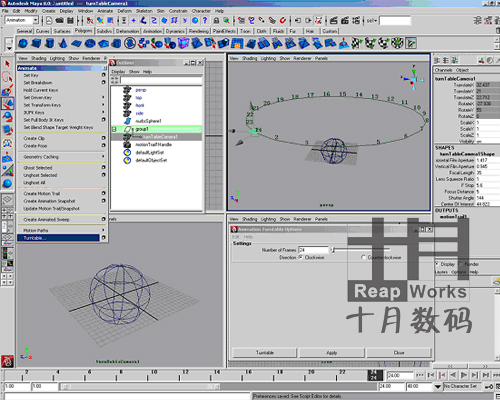Choose Create Animated Sweep menu entry
The image size is (500, 400).
(46, 220)
